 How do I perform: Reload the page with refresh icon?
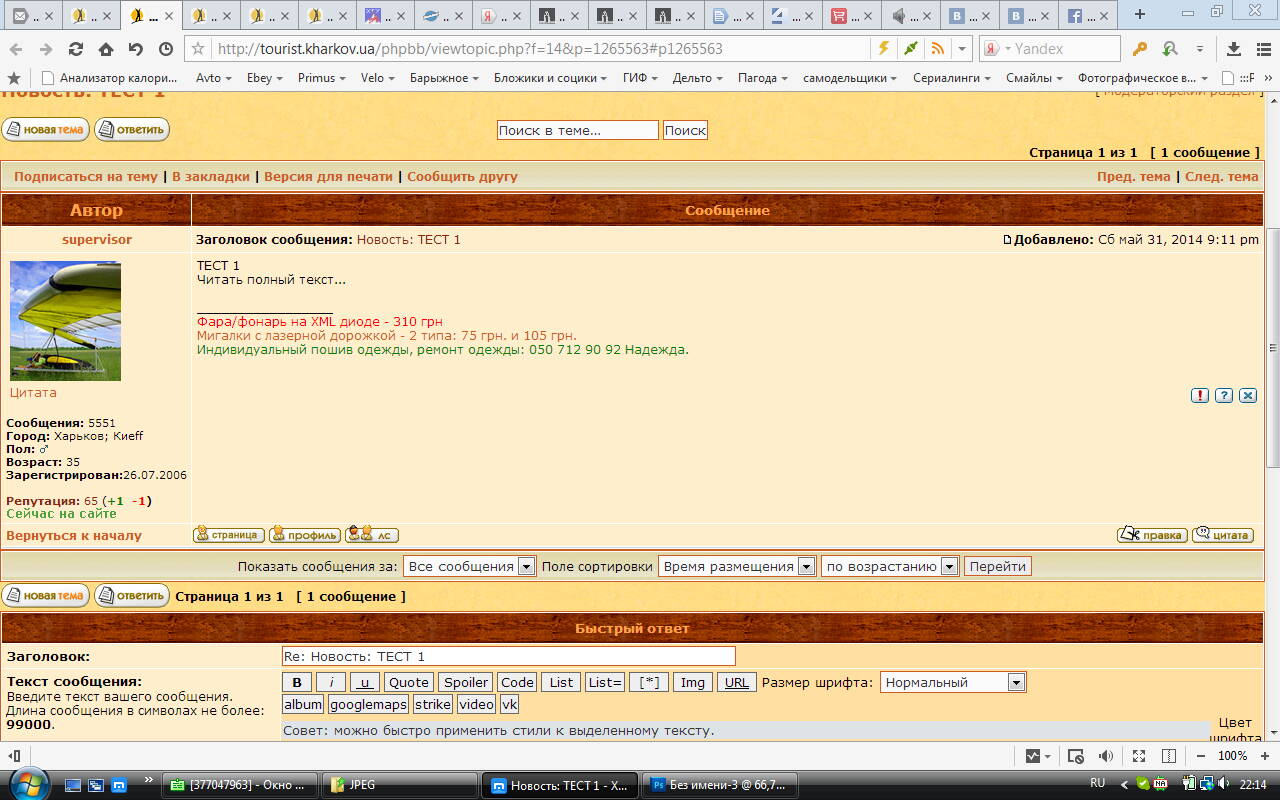pos(75,49)
